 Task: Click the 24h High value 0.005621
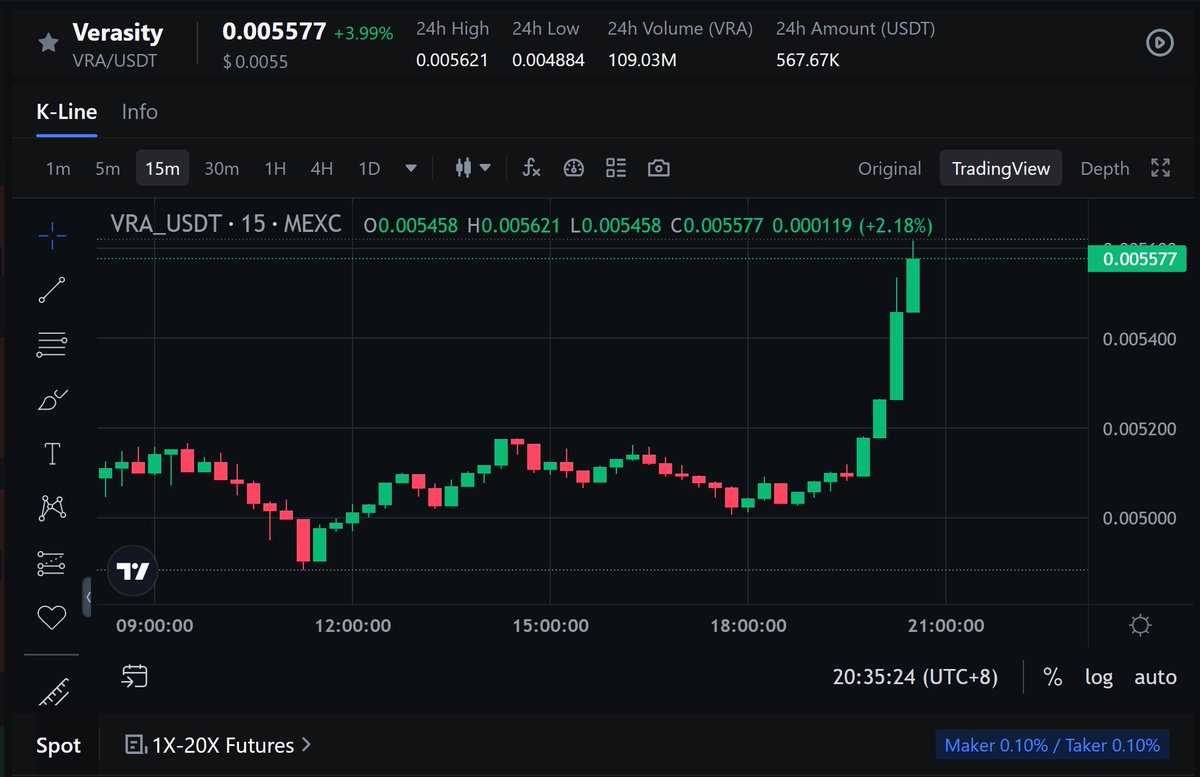coord(452,60)
